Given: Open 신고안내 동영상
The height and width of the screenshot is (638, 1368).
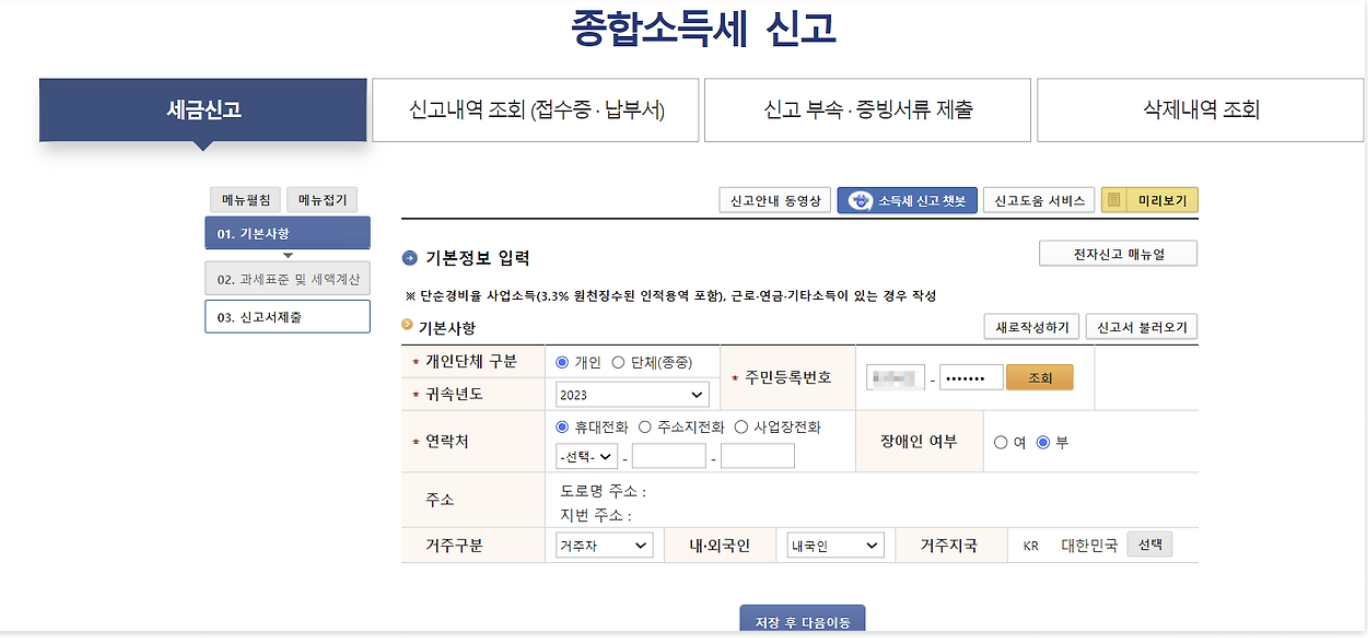Looking at the screenshot, I should (775, 200).
